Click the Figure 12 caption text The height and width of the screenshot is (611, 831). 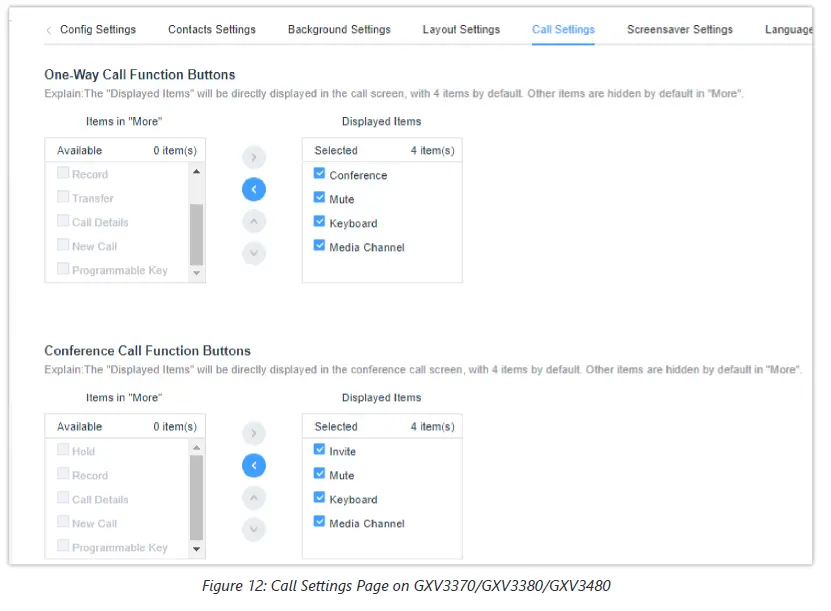[x=406, y=586]
